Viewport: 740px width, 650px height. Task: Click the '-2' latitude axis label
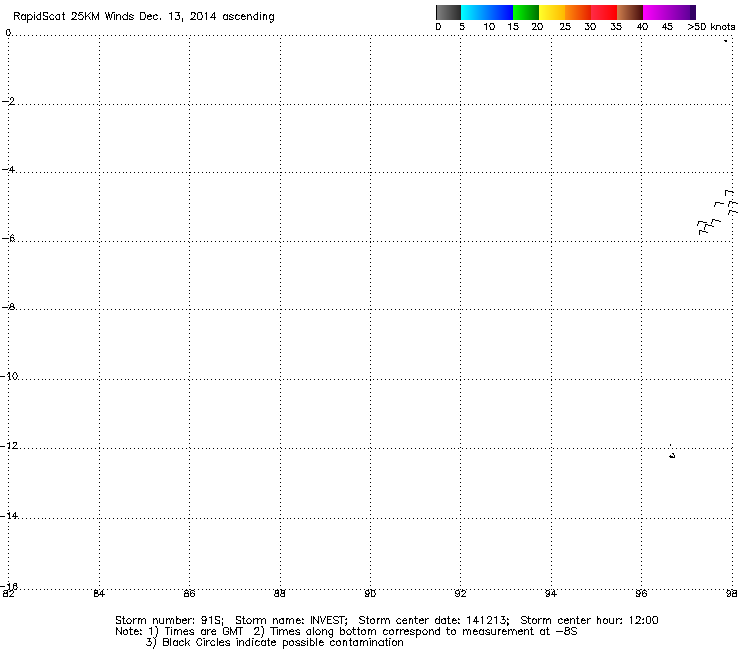point(8,101)
